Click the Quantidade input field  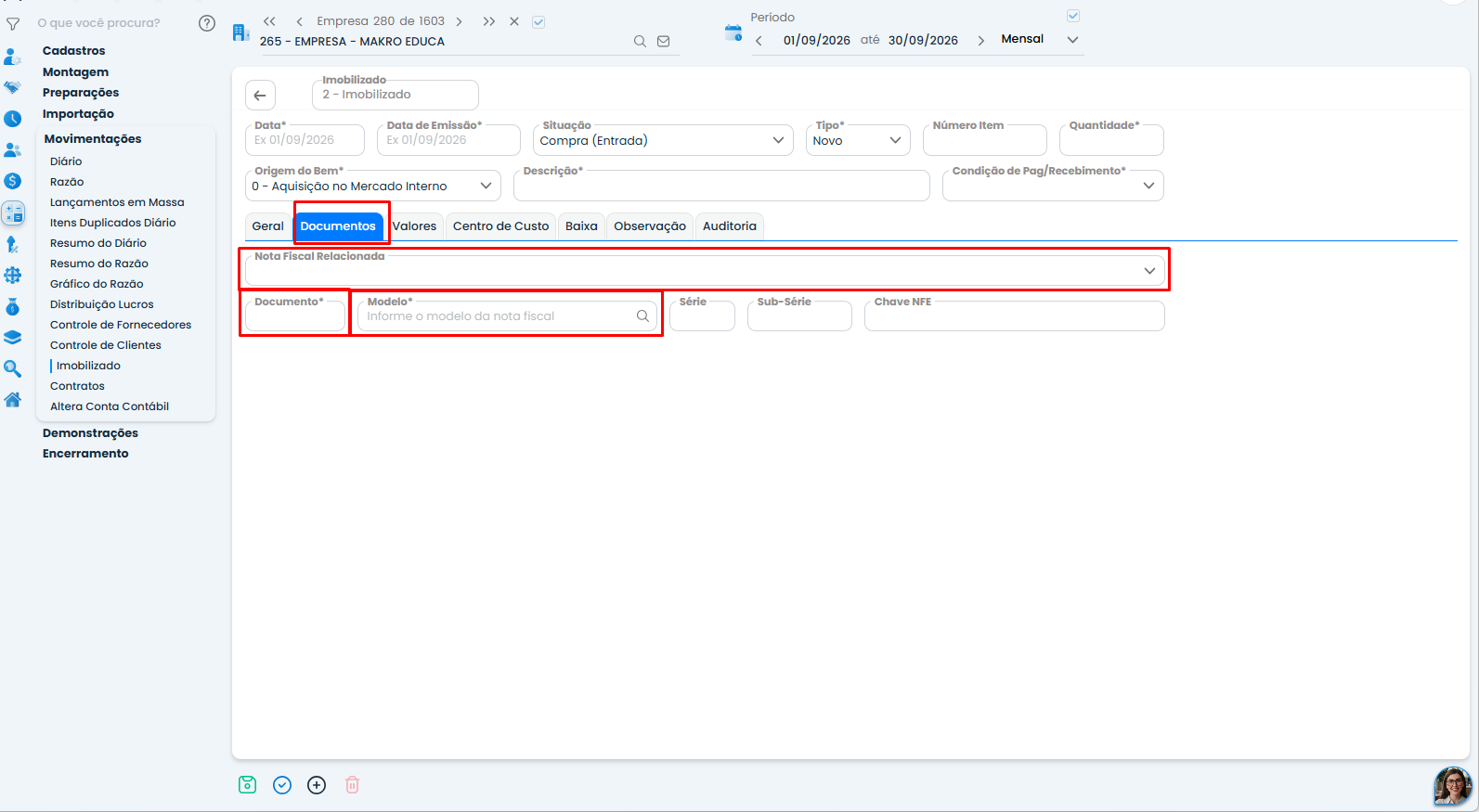point(1111,140)
